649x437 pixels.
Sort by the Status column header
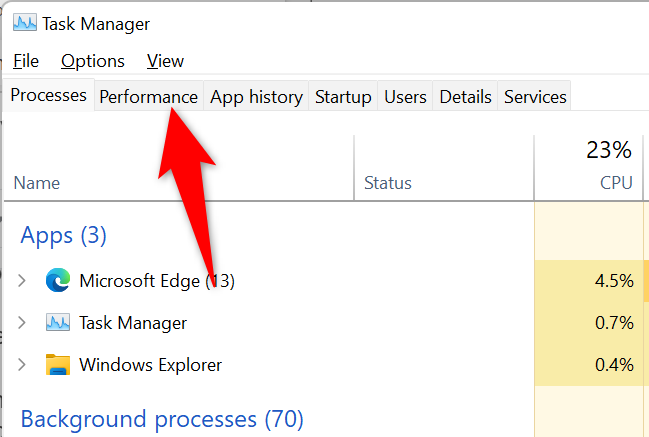click(388, 183)
